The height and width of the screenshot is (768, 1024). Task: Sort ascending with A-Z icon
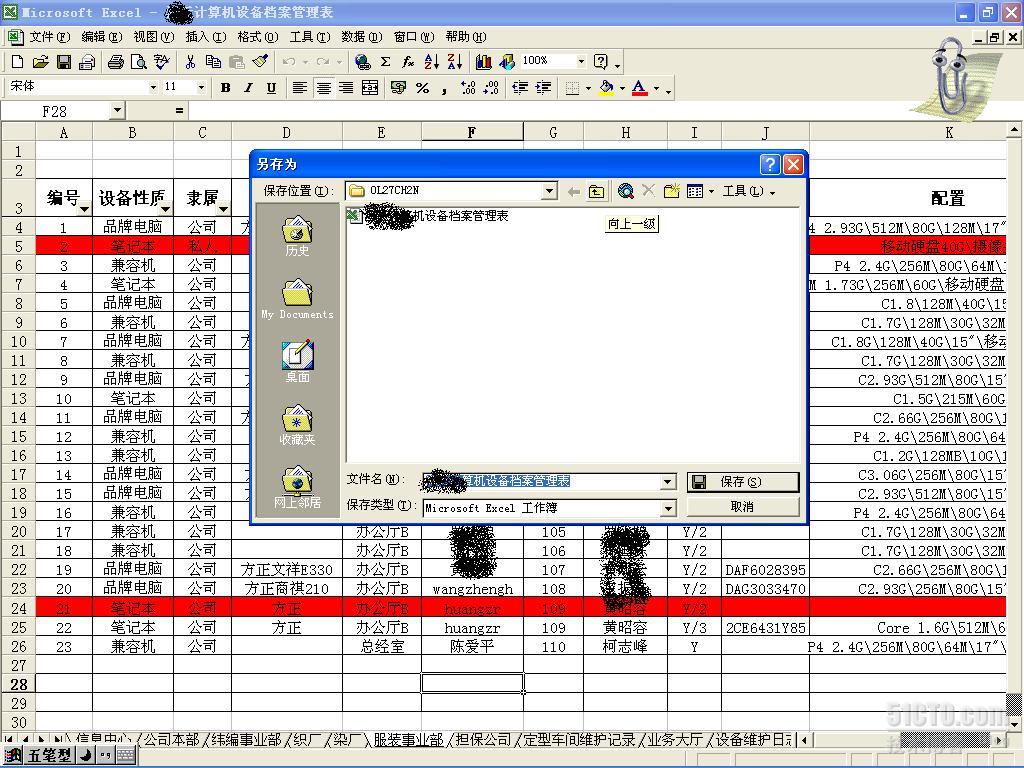click(x=432, y=62)
